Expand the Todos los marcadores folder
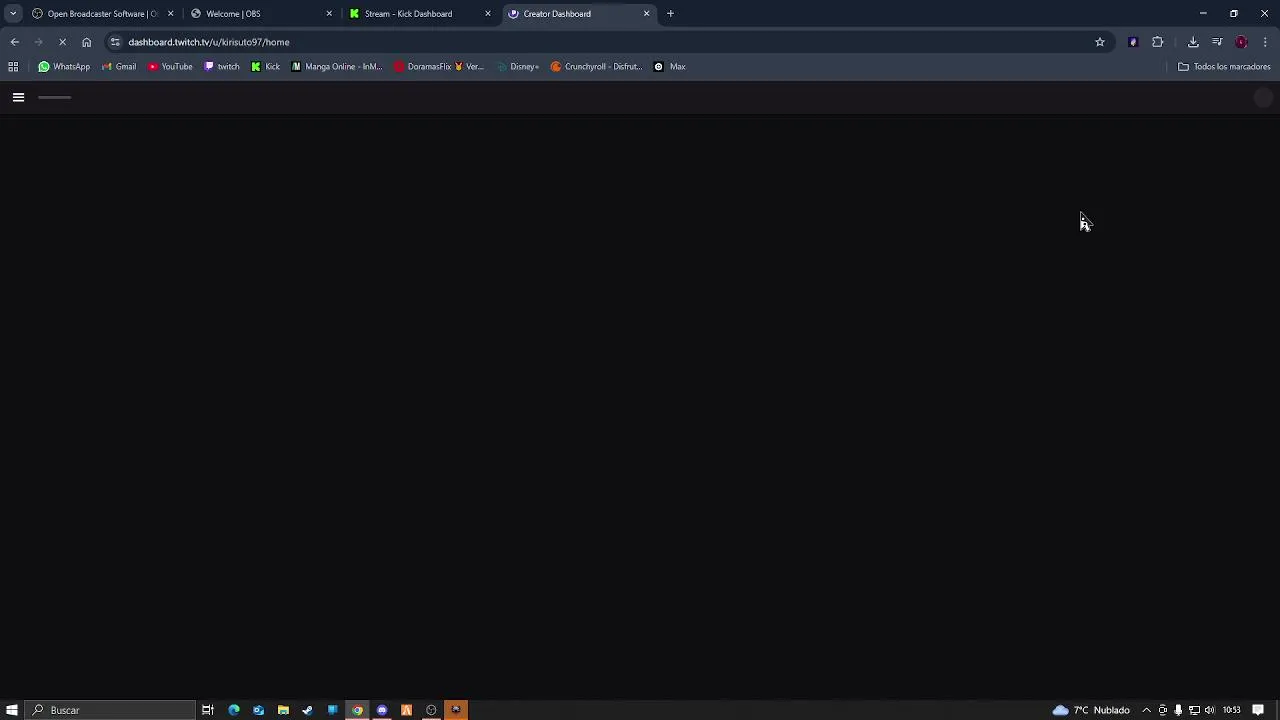This screenshot has height=720, width=1280. pyautogui.click(x=1224, y=67)
